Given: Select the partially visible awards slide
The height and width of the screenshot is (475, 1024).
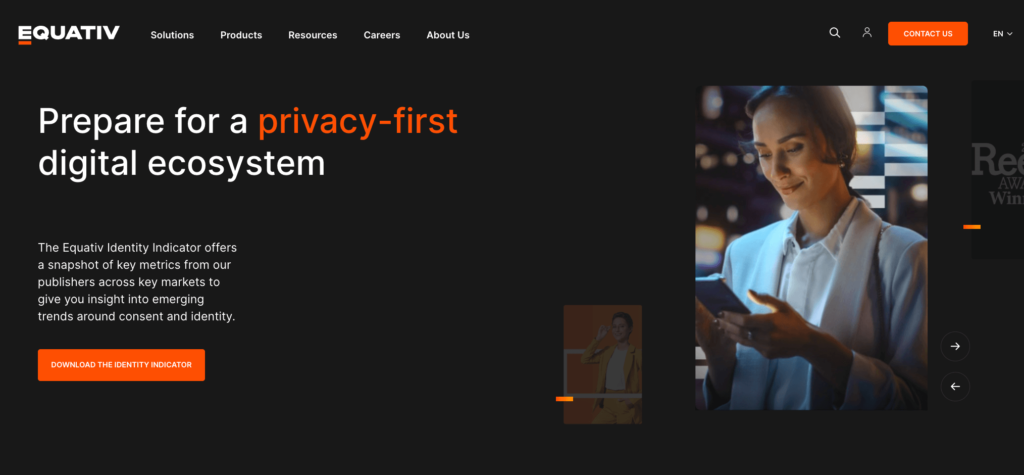Looking at the screenshot, I should 997,169.
